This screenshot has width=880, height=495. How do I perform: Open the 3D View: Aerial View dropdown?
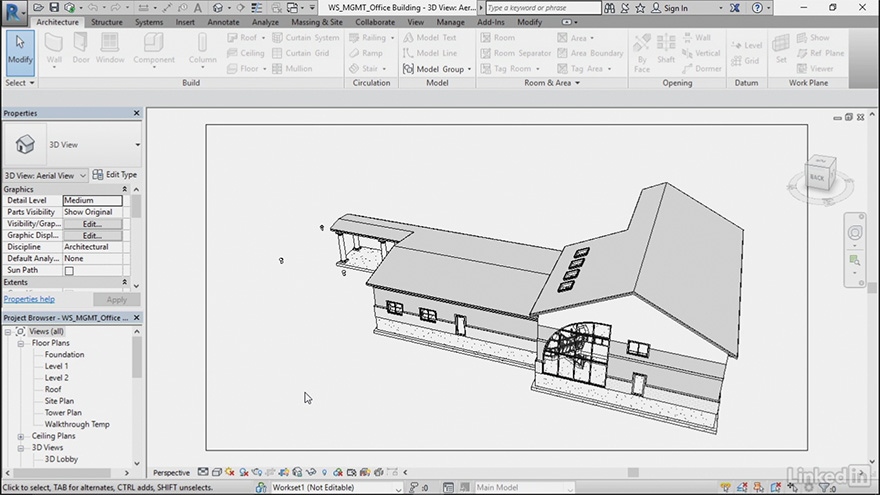coord(45,175)
